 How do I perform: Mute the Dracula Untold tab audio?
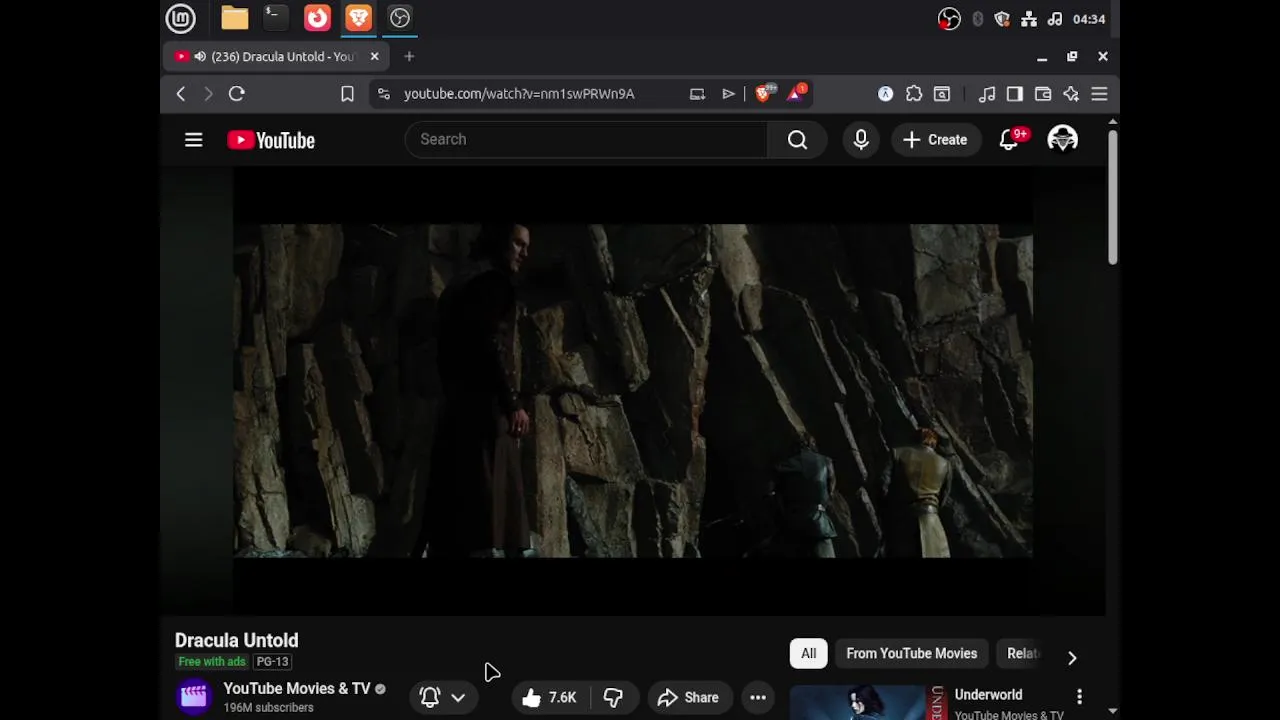point(200,57)
